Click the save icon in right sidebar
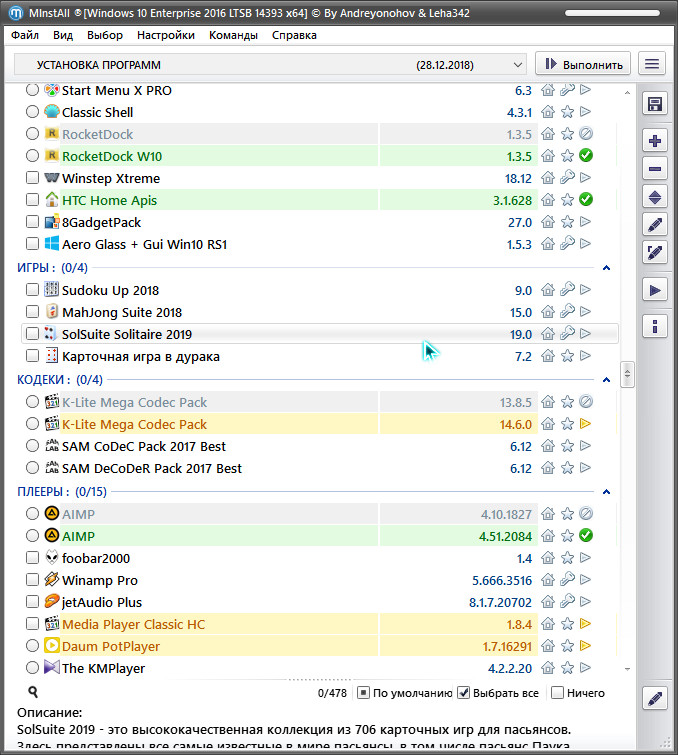The width and height of the screenshot is (678, 755). (655, 104)
